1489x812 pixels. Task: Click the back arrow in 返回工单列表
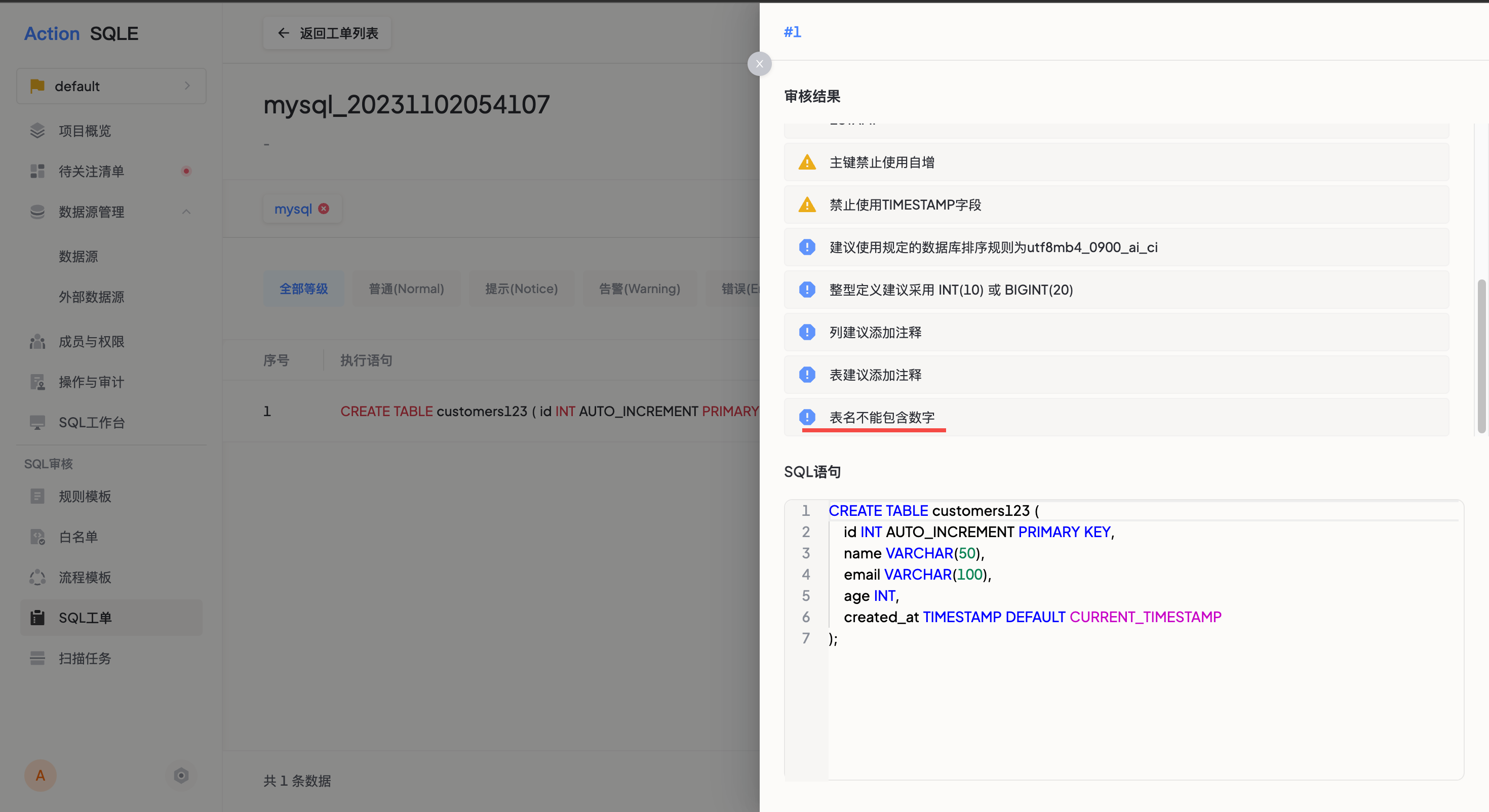click(283, 33)
